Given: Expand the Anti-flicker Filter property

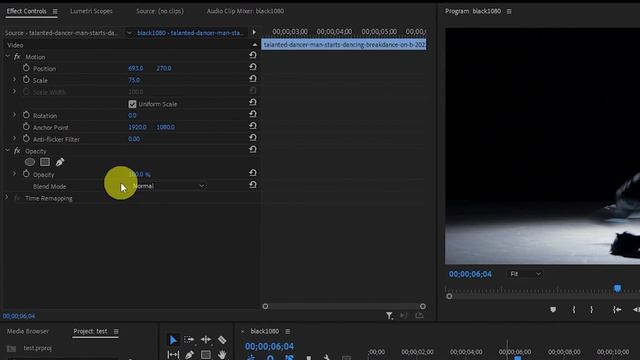Looking at the screenshot, I should pos(14,139).
